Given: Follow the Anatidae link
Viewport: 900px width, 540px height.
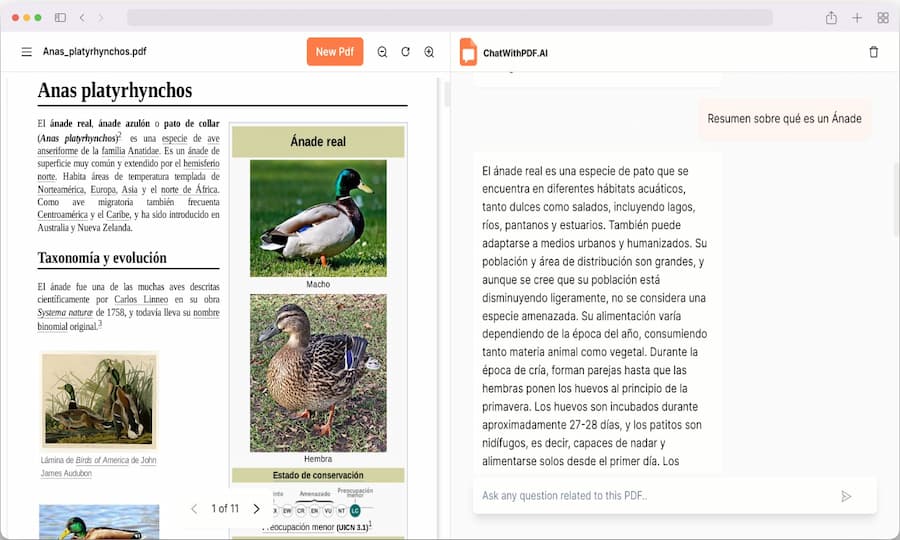Looking at the screenshot, I should coord(143,151).
